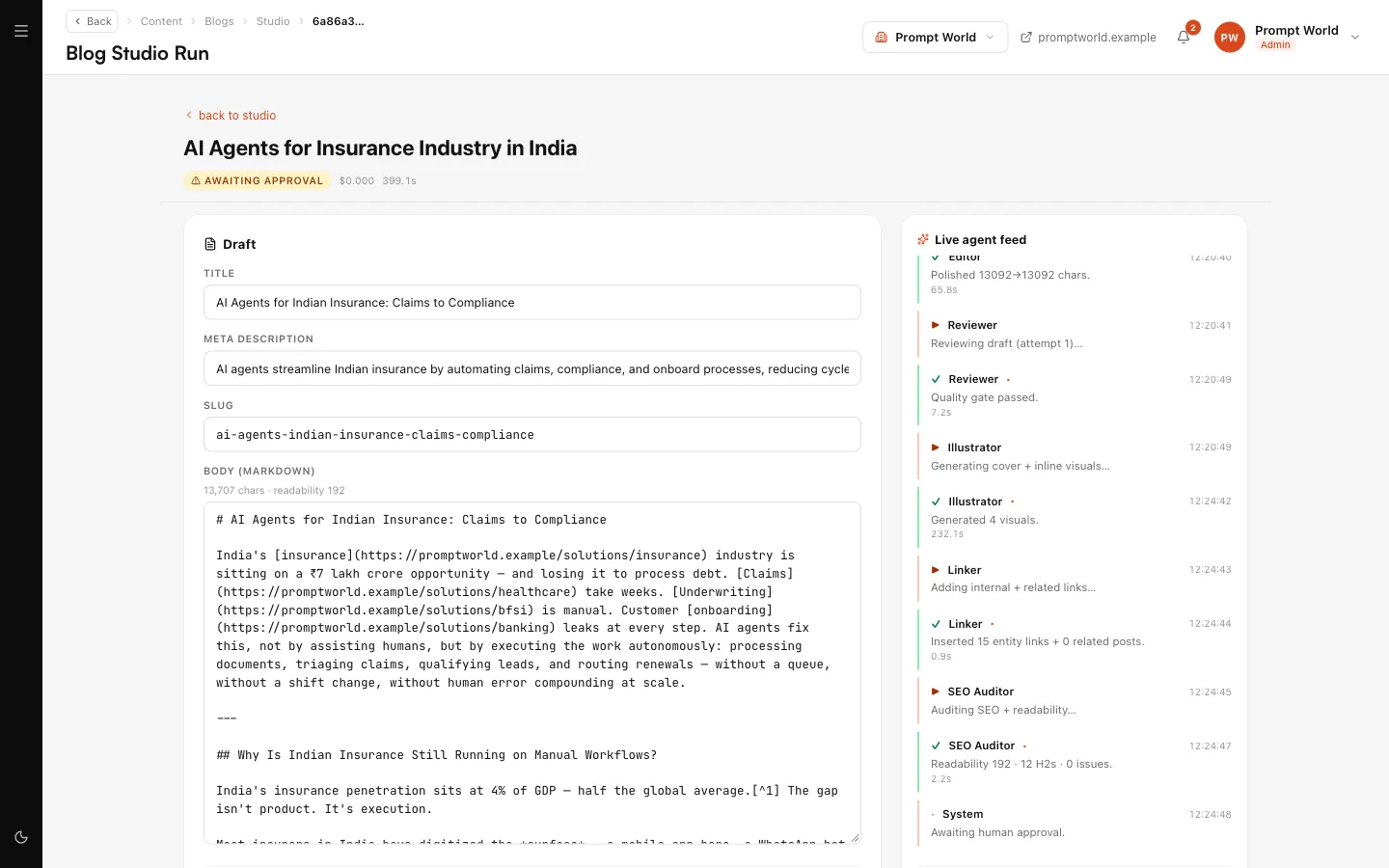Screen dimensions: 1389x868
Task: Expand the user account menu chevron
Action: click(1355, 38)
